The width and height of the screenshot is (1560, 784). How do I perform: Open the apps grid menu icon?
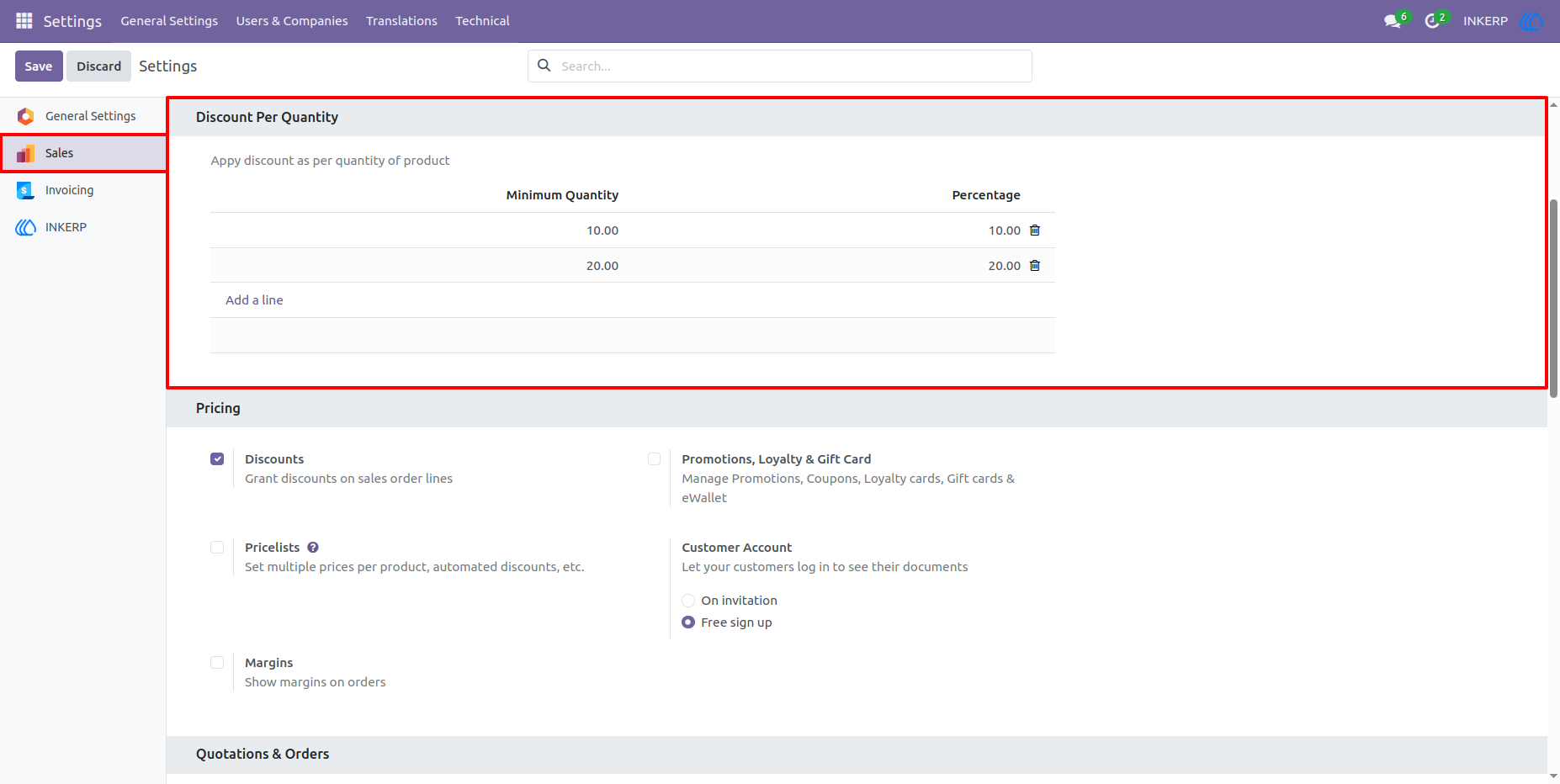tap(24, 20)
